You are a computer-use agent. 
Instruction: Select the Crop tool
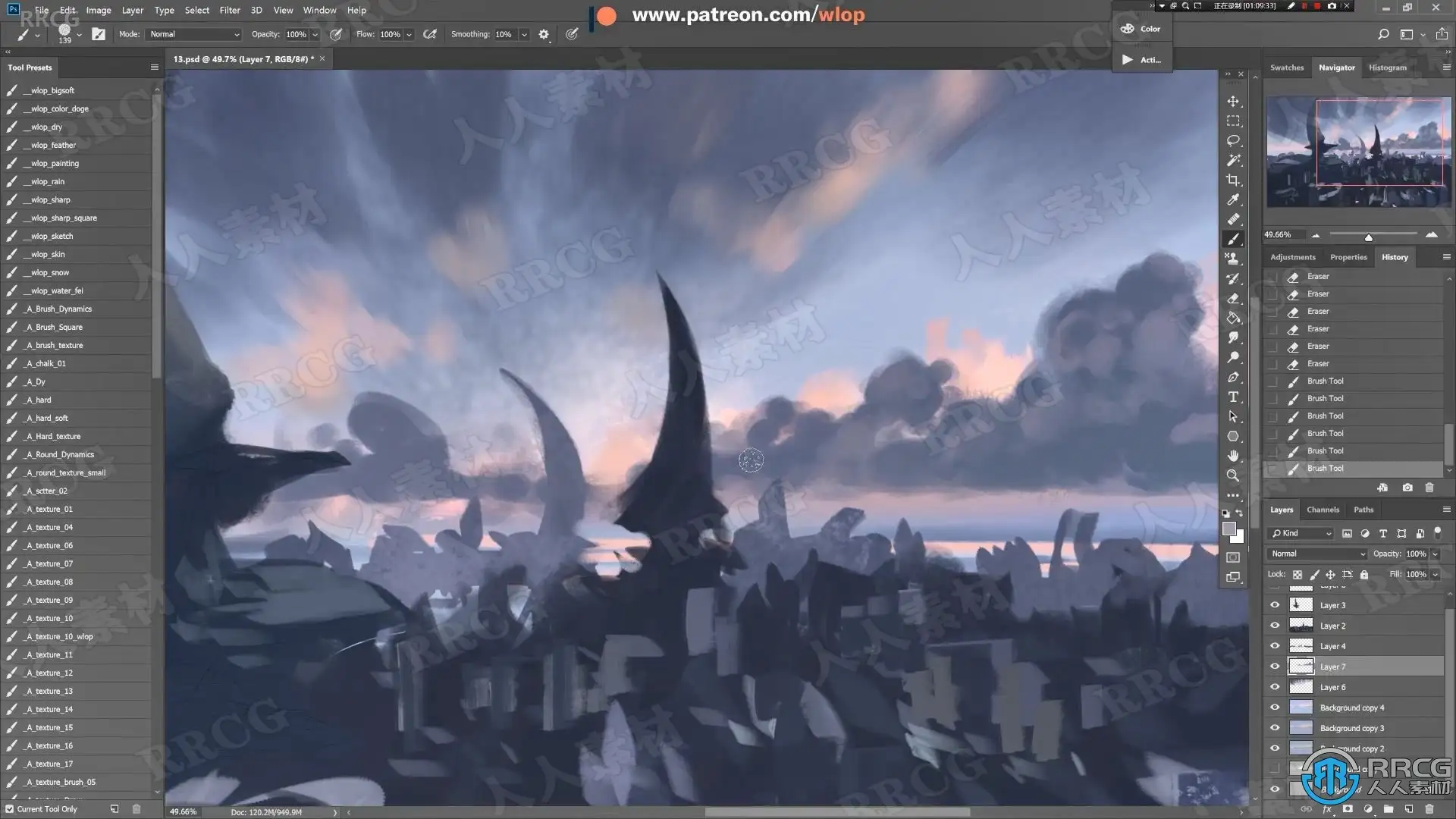click(x=1233, y=180)
